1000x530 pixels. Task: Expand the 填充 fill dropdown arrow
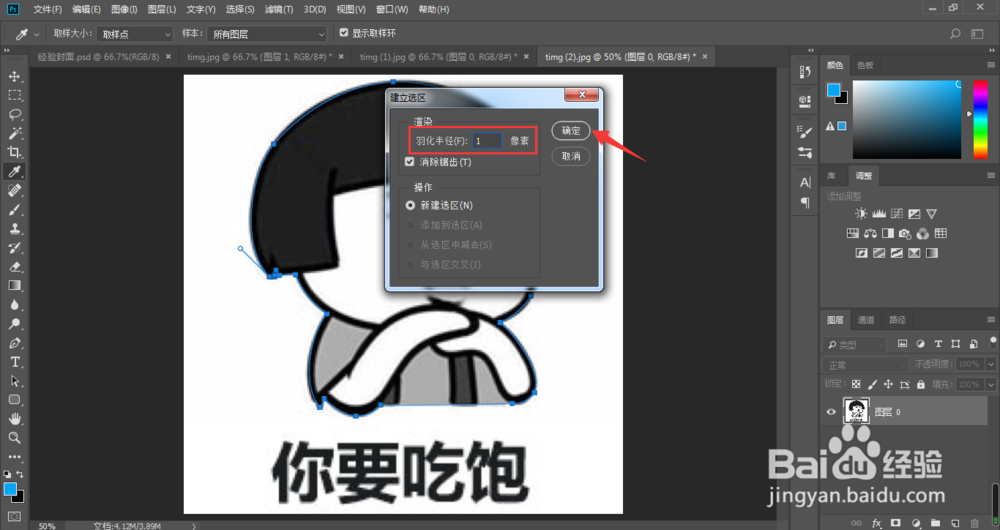991,385
